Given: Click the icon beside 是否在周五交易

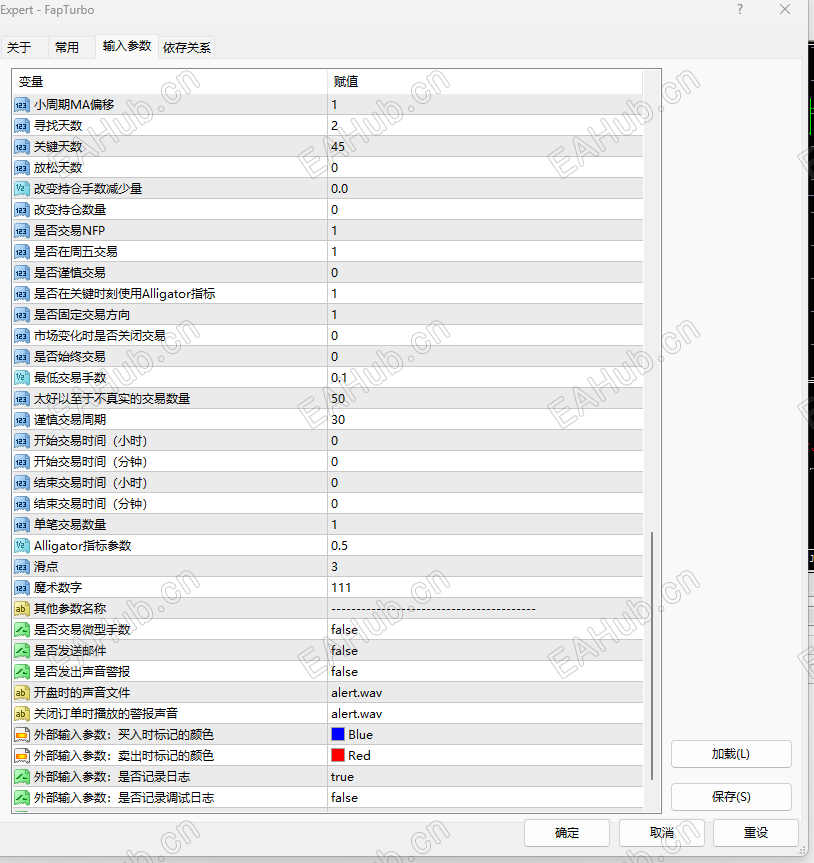Looking at the screenshot, I should pyautogui.click(x=21, y=252).
